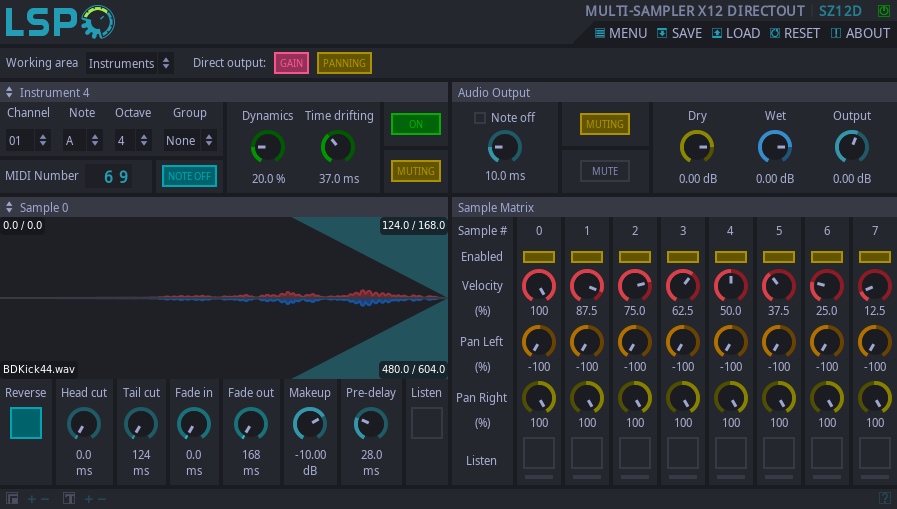This screenshot has height=509, width=897.
Task: Click the Listen button in the sample editor
Action: coord(427,423)
